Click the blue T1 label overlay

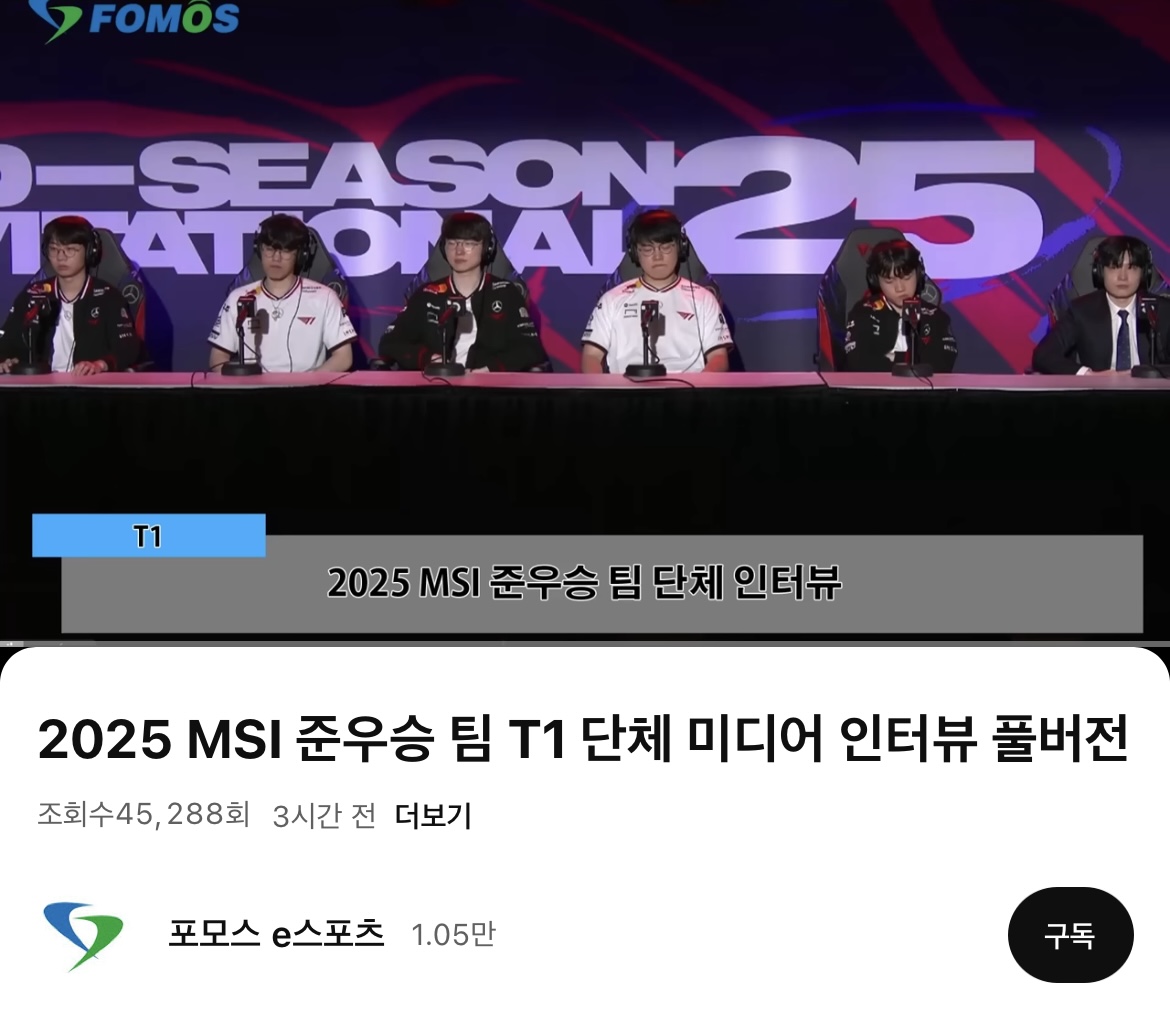pyautogui.click(x=148, y=536)
